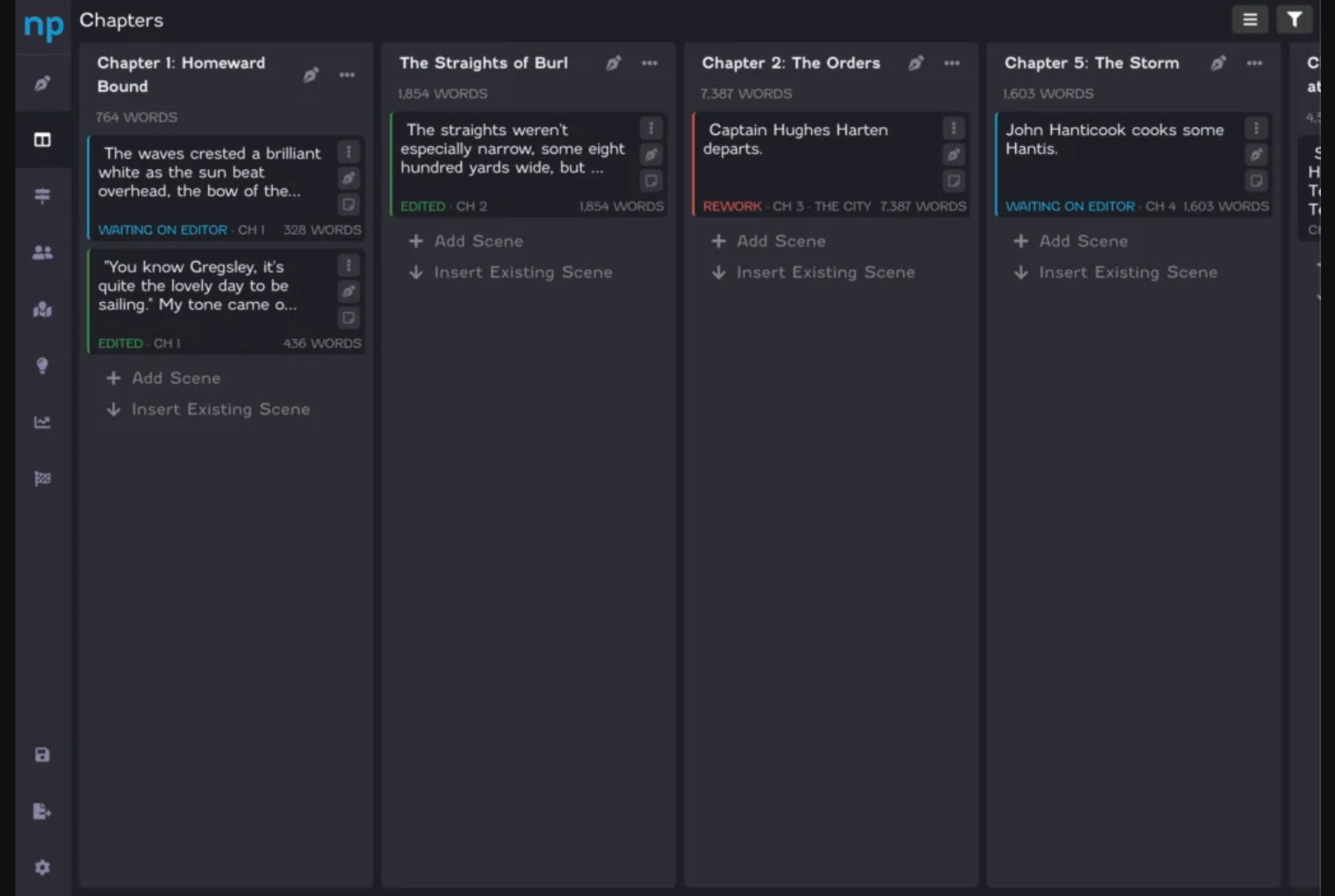1335x896 pixels.
Task: Click the goals flag icon in sidebar
Action: click(43, 479)
